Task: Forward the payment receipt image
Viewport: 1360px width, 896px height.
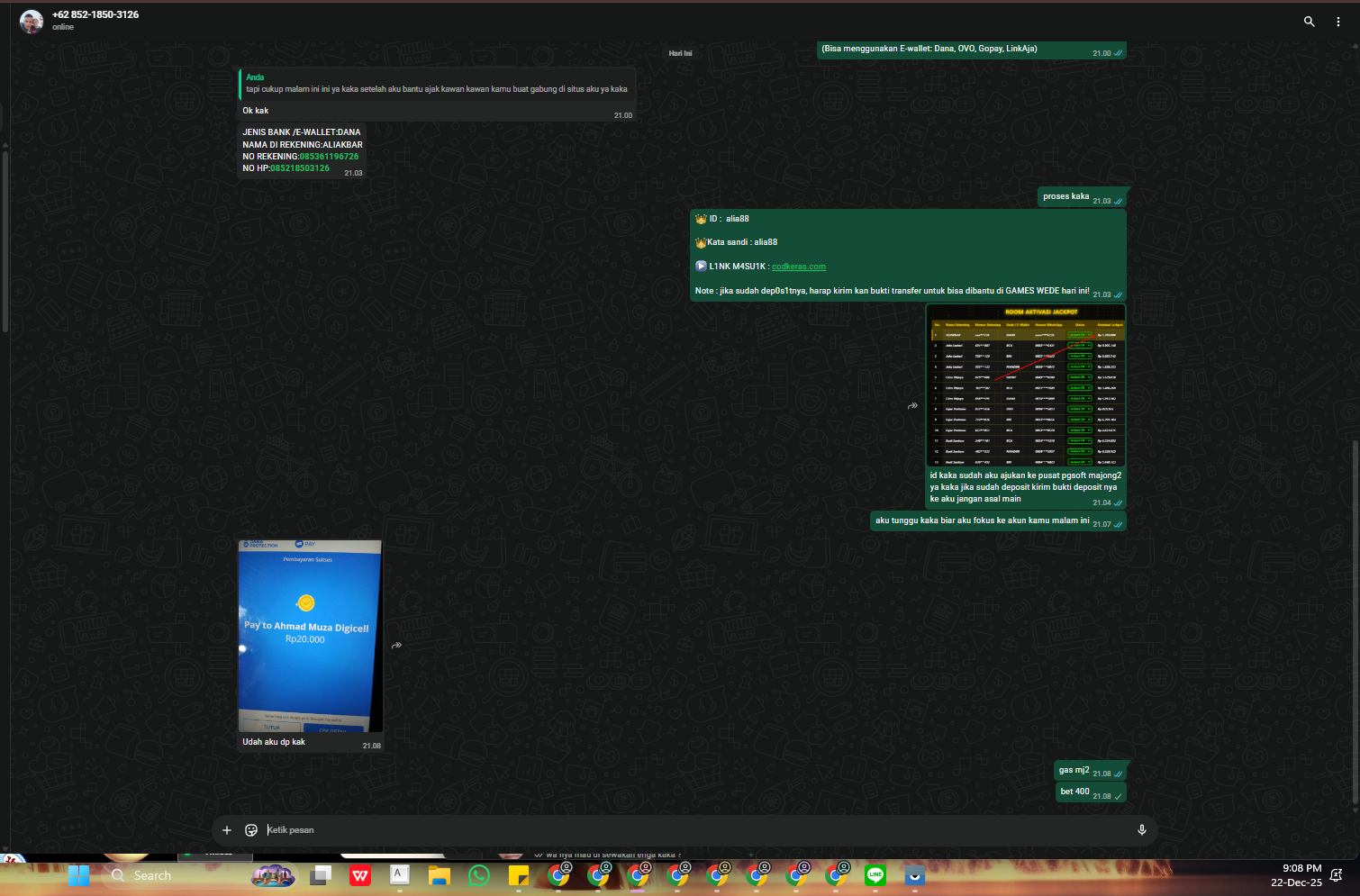Action: 396,646
